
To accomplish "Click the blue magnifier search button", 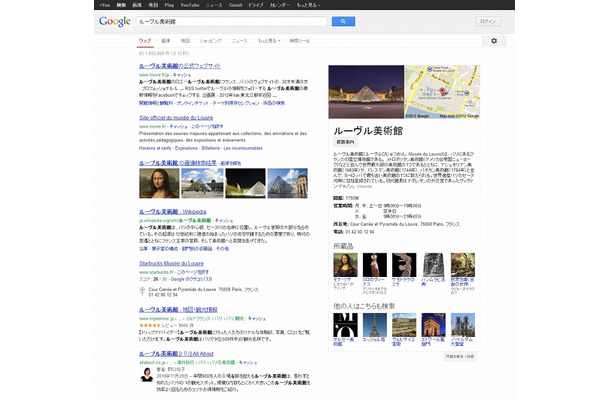I will (x=343, y=21).
